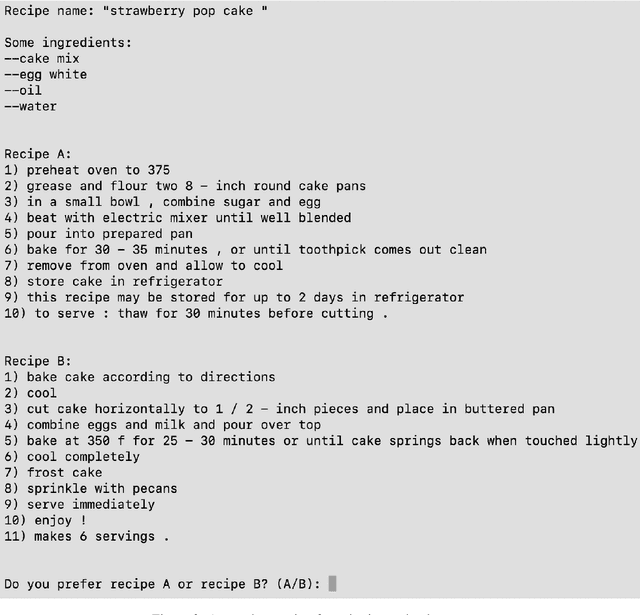Click the "--oil" ingredient line
This screenshot has height=615, width=640.
24,90
